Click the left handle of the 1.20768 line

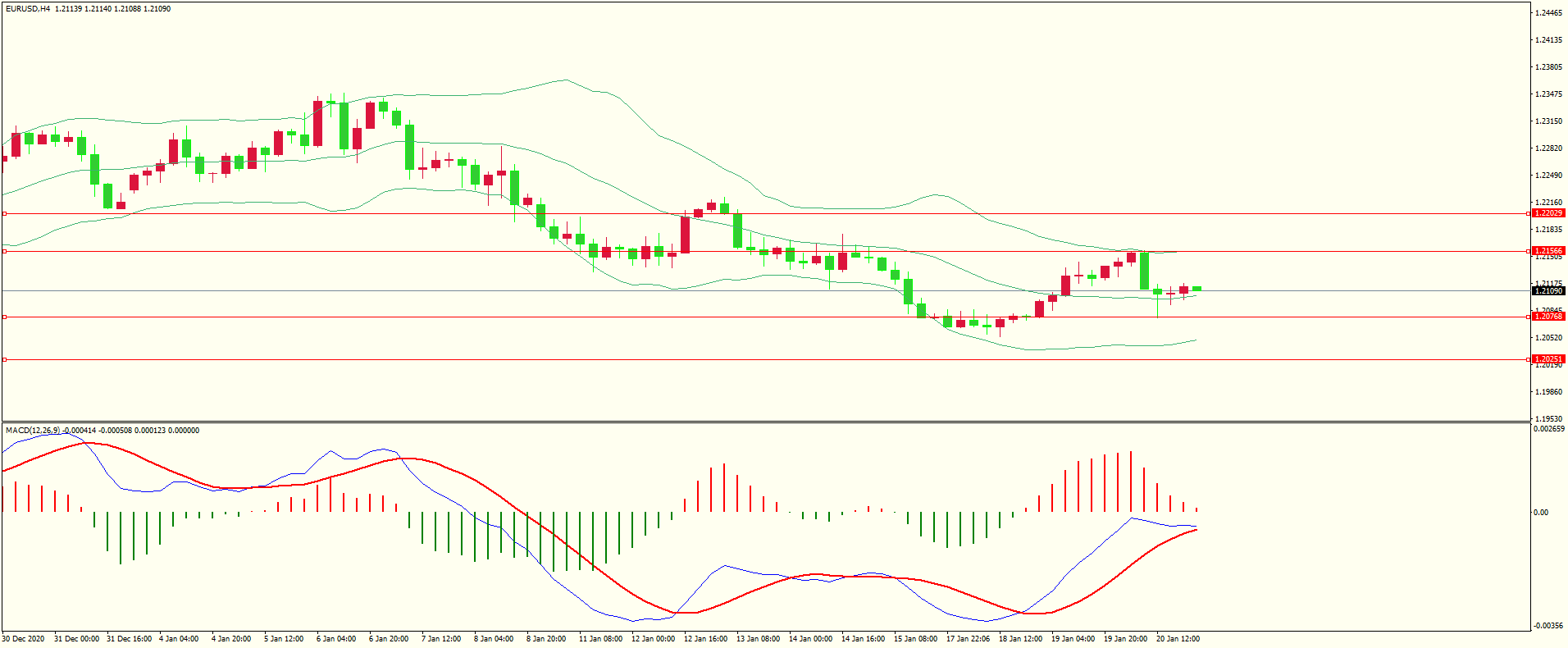point(4,317)
